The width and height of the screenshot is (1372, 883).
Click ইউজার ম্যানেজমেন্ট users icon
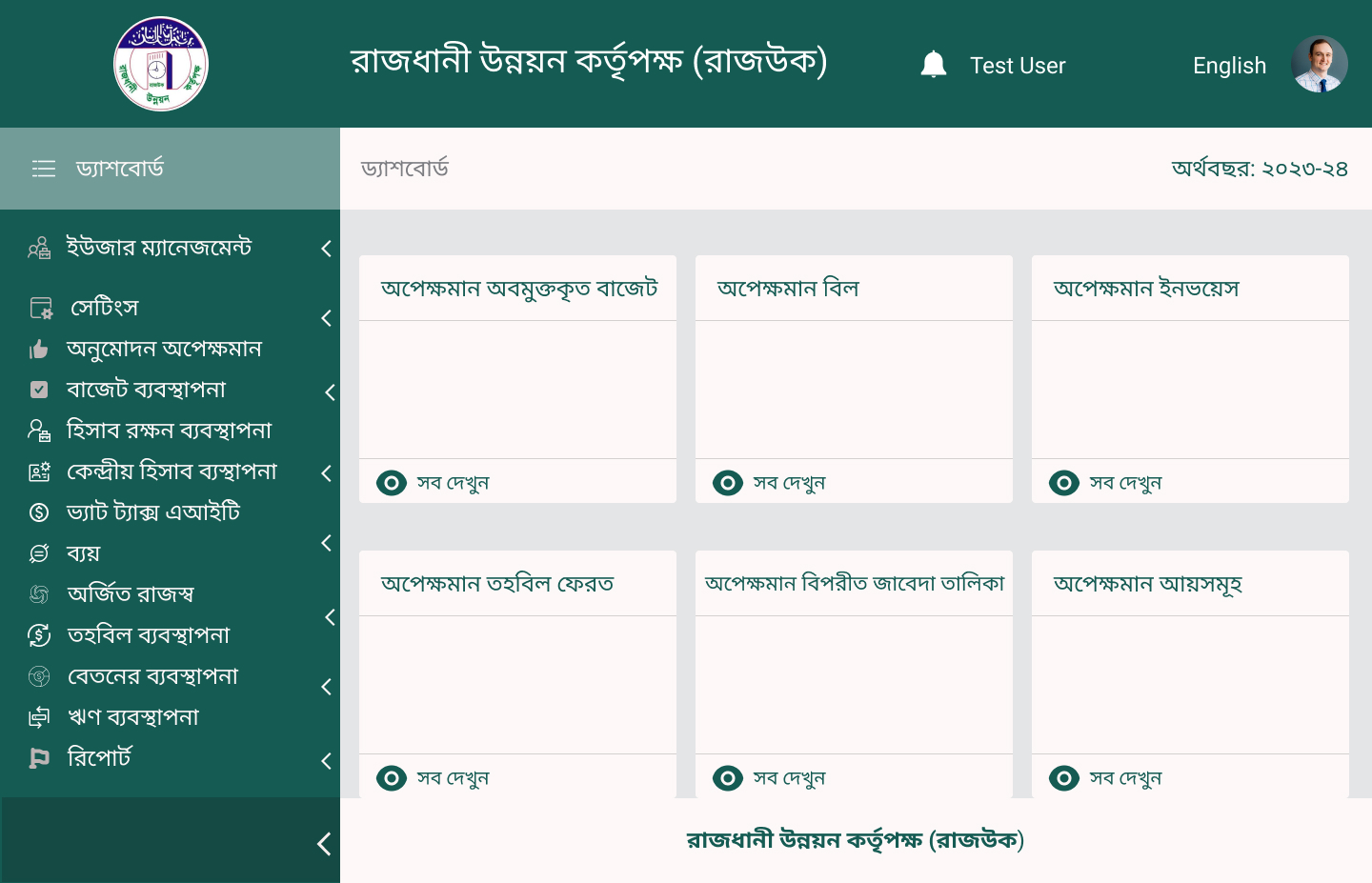point(39,249)
